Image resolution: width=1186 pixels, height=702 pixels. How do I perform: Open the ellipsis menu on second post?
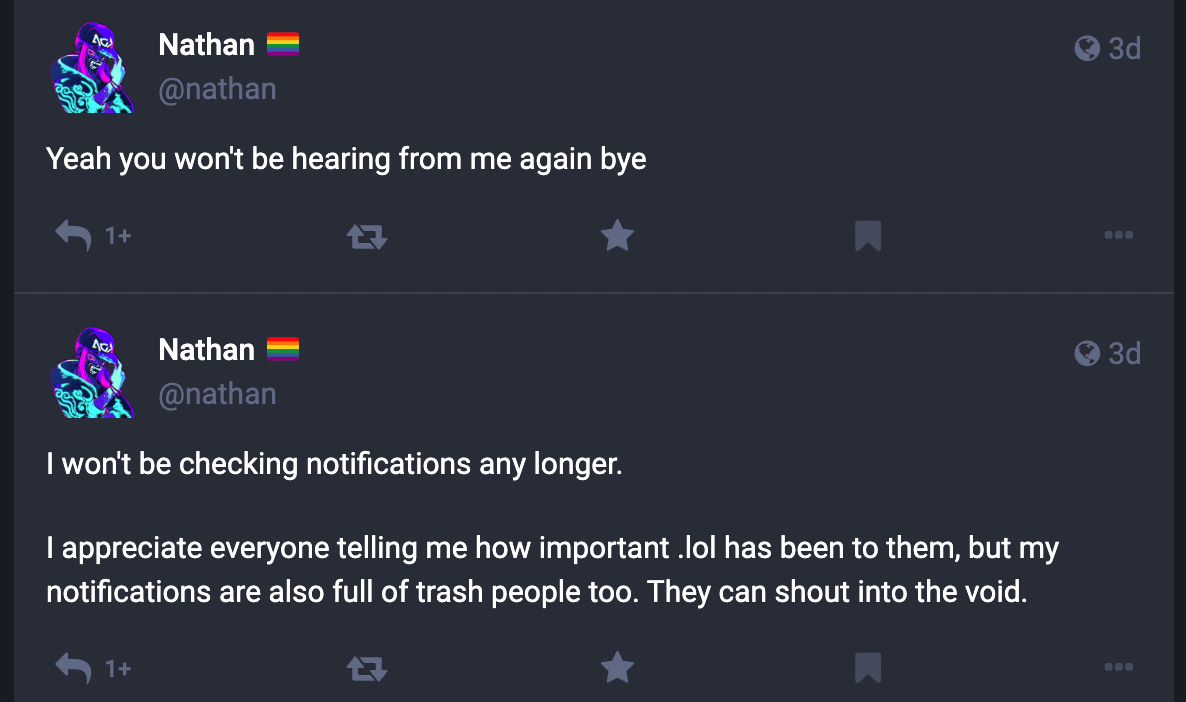[1119, 667]
